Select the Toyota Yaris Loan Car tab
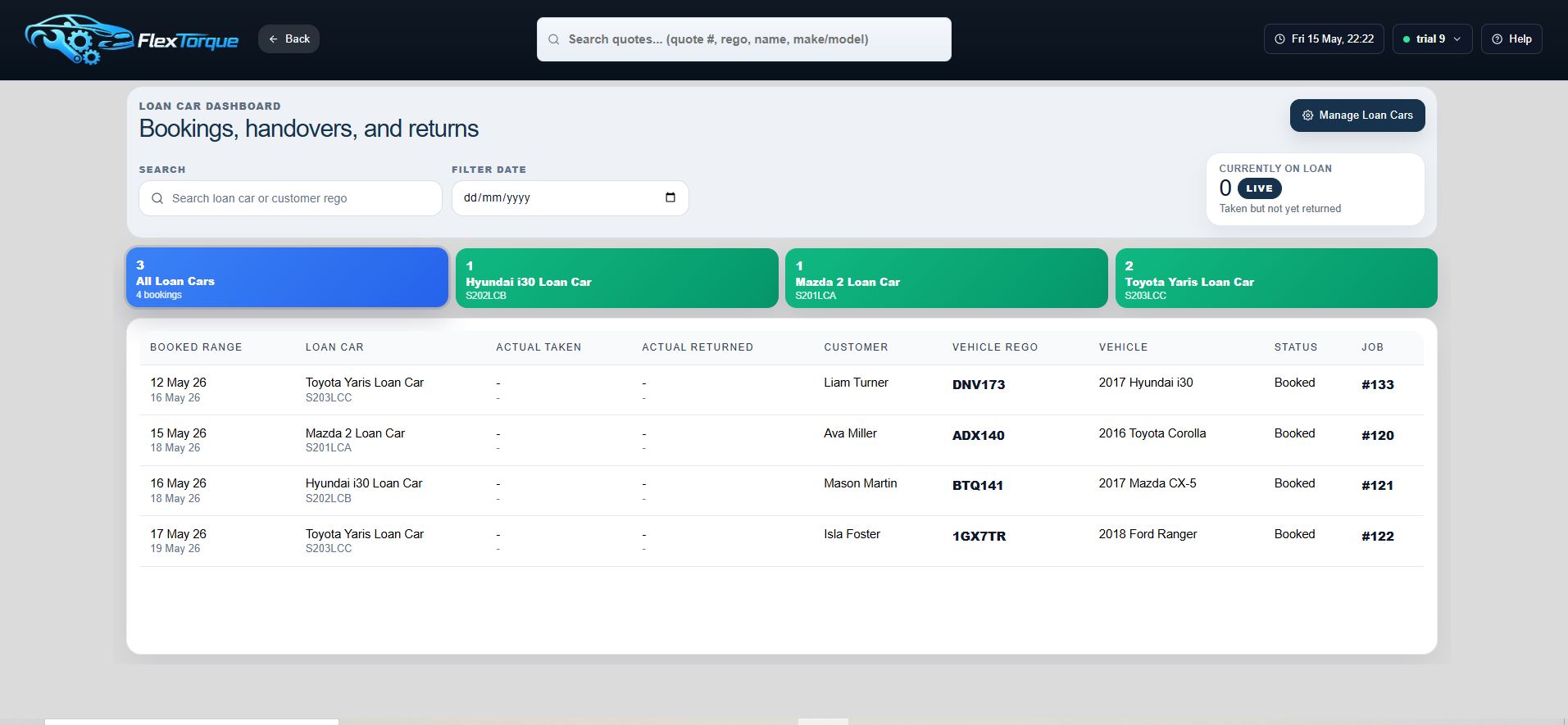This screenshot has width=1568, height=725. 1276,279
